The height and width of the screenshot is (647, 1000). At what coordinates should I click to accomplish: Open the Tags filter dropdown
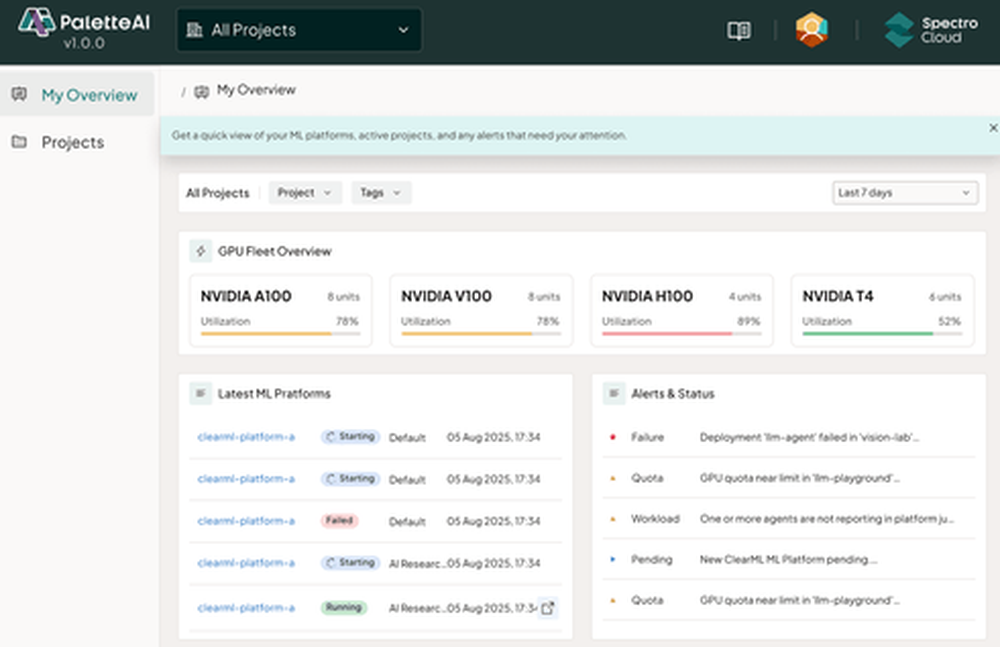coord(381,192)
